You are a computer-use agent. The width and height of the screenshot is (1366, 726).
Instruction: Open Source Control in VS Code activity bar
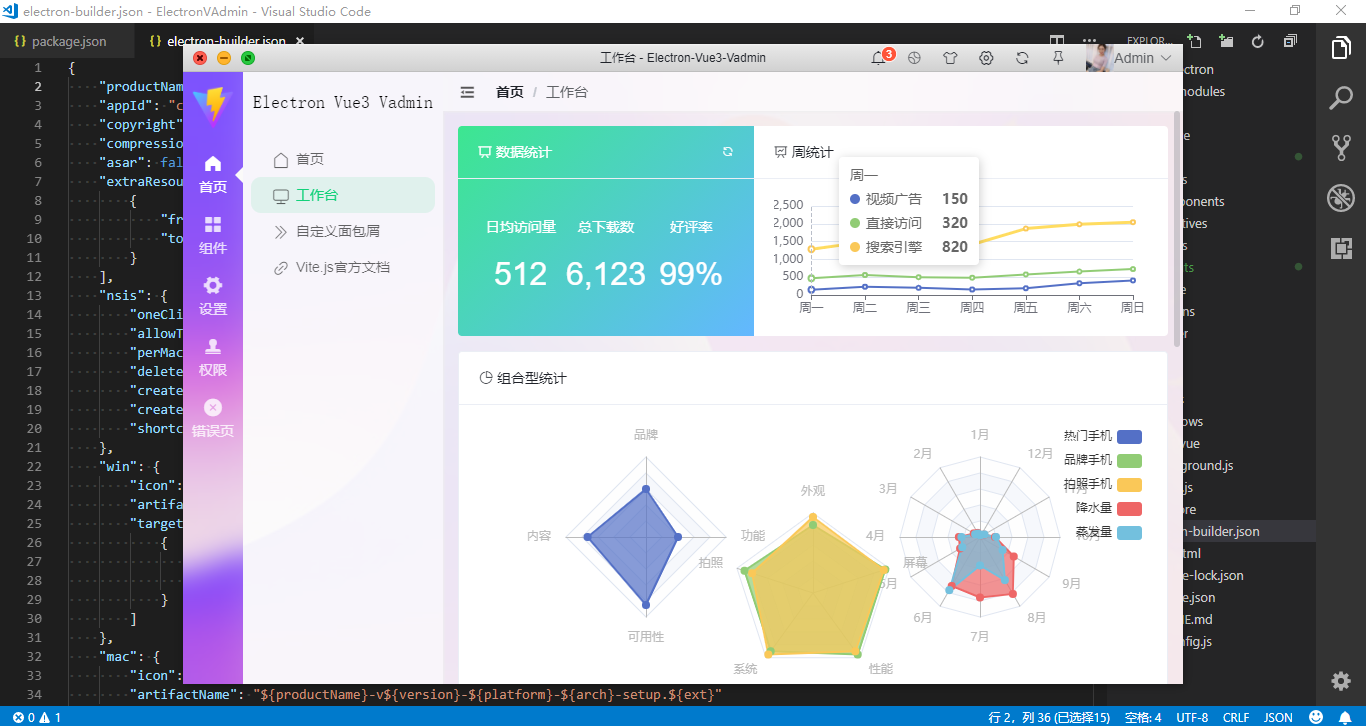[1340, 147]
